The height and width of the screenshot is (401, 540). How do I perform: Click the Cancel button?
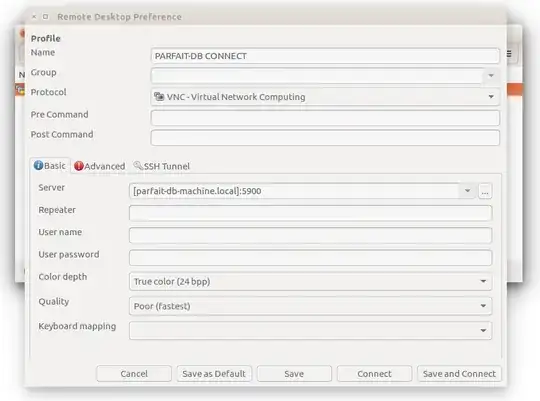[x=134, y=374]
